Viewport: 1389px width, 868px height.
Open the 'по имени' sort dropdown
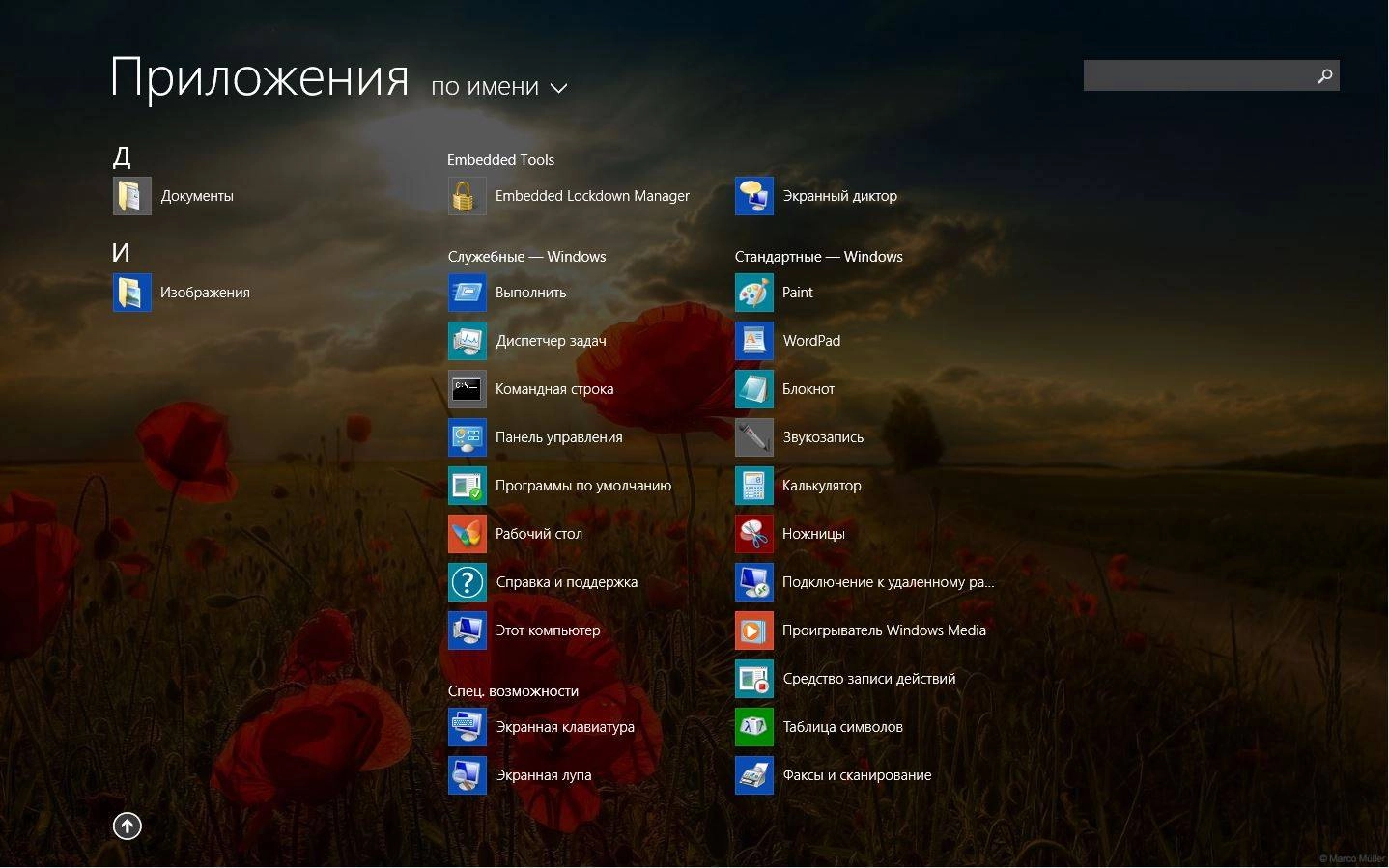tap(498, 87)
